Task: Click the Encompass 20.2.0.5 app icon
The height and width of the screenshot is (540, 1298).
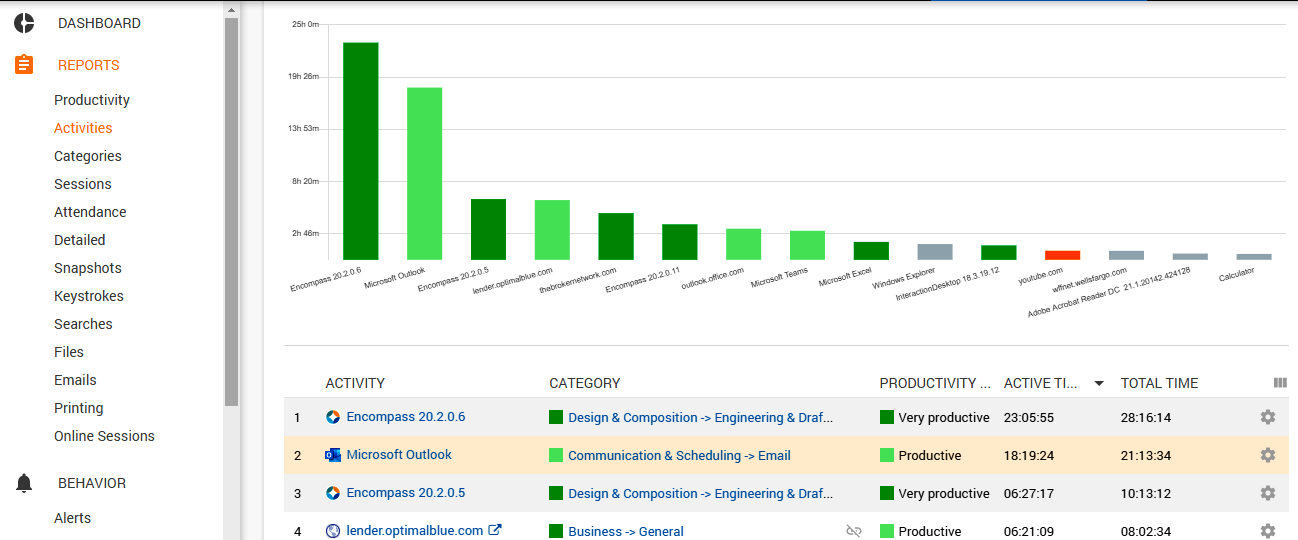Action: [333, 493]
